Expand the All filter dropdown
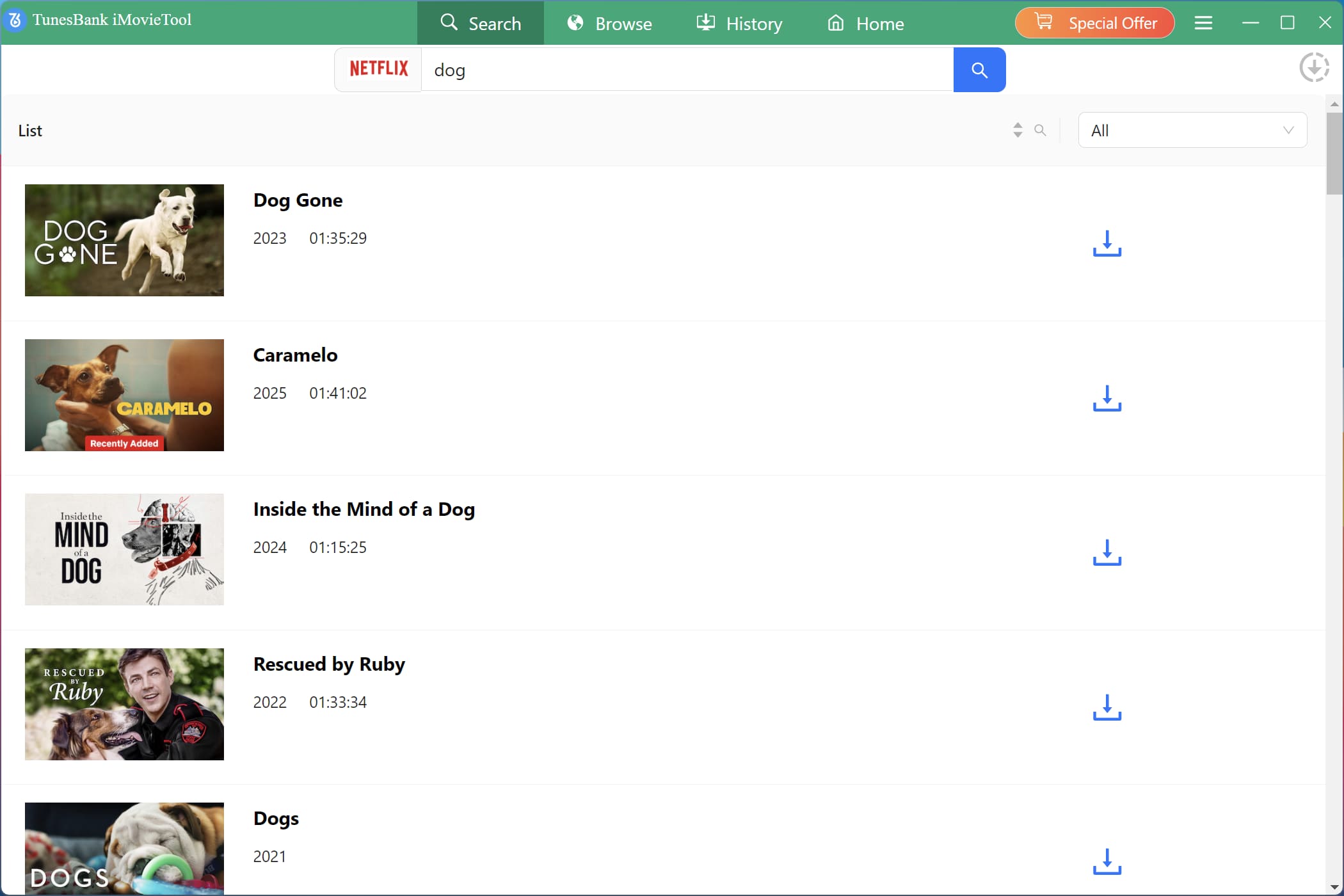The width and height of the screenshot is (1344, 896). (x=1192, y=131)
